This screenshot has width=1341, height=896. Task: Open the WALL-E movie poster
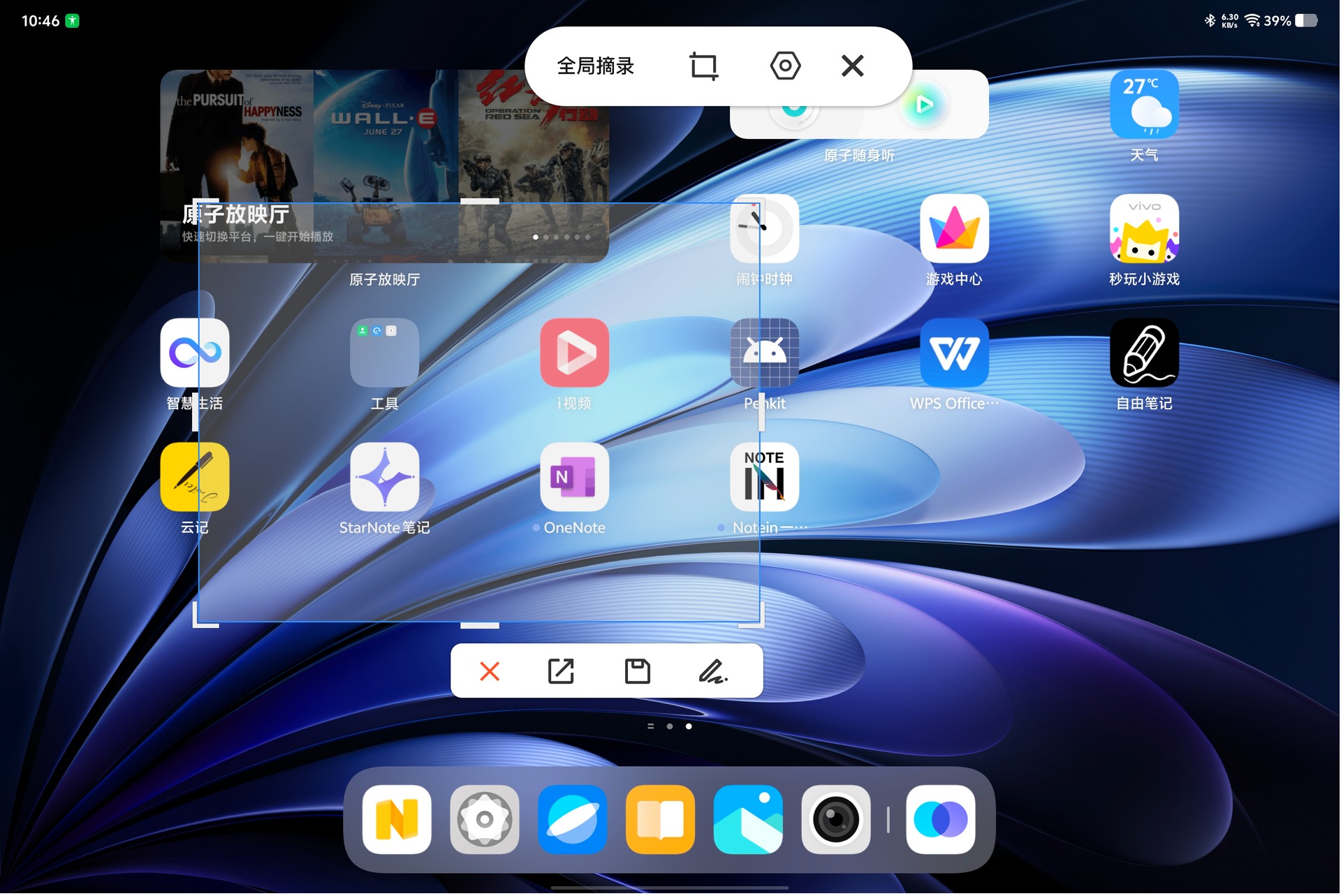(x=386, y=166)
